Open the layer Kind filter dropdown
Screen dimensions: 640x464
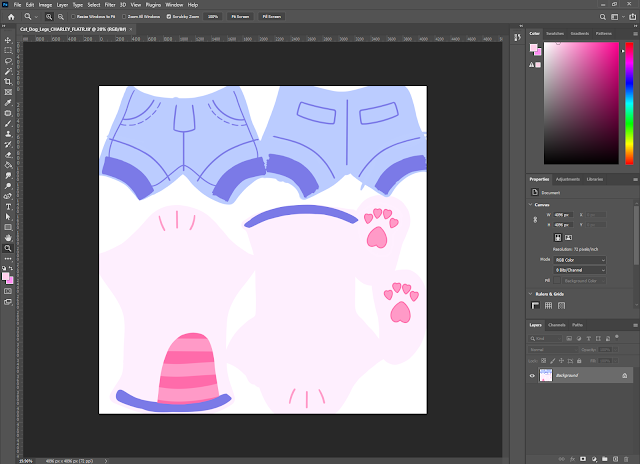pos(545,338)
